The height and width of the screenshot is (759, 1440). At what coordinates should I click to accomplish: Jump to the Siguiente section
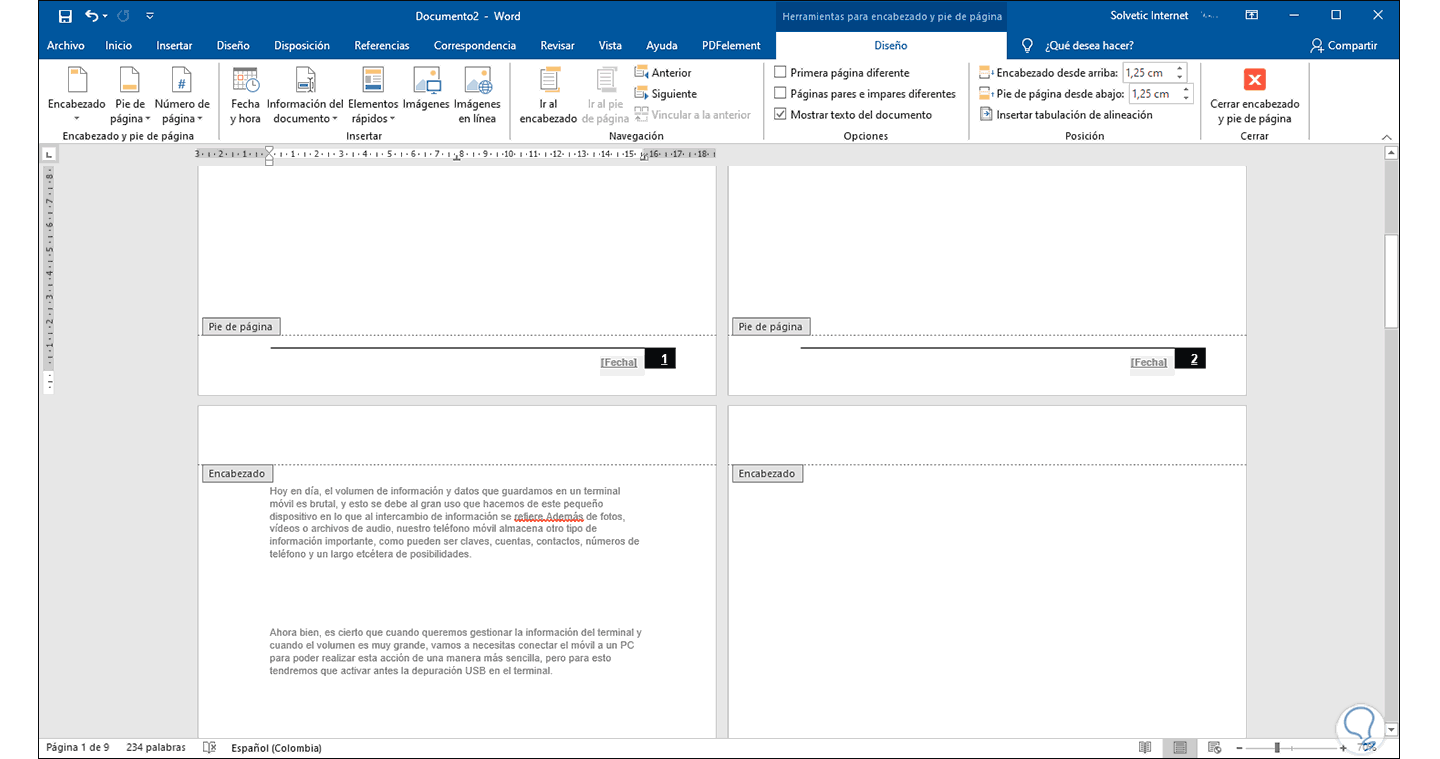click(665, 94)
